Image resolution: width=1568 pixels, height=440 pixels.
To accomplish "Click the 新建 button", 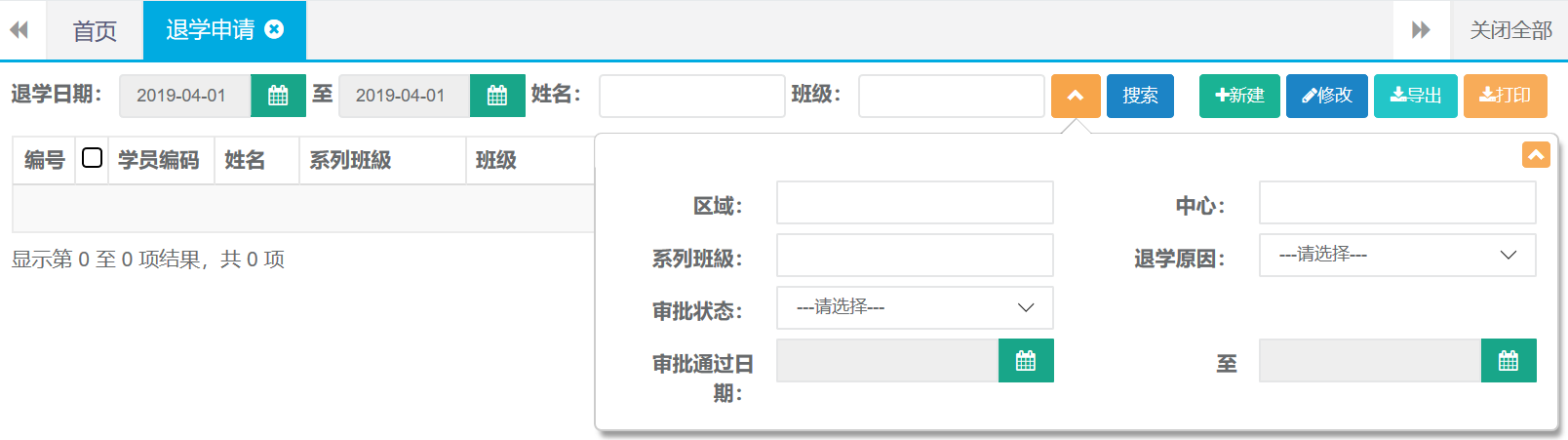I will point(1238,96).
